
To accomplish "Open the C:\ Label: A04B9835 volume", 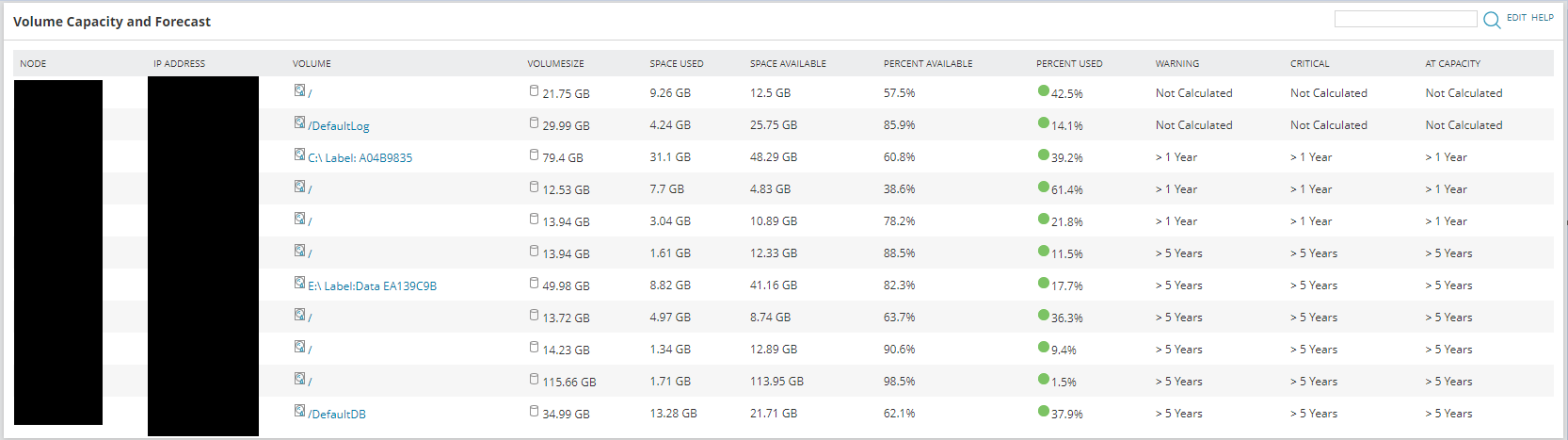I will coord(360,158).
